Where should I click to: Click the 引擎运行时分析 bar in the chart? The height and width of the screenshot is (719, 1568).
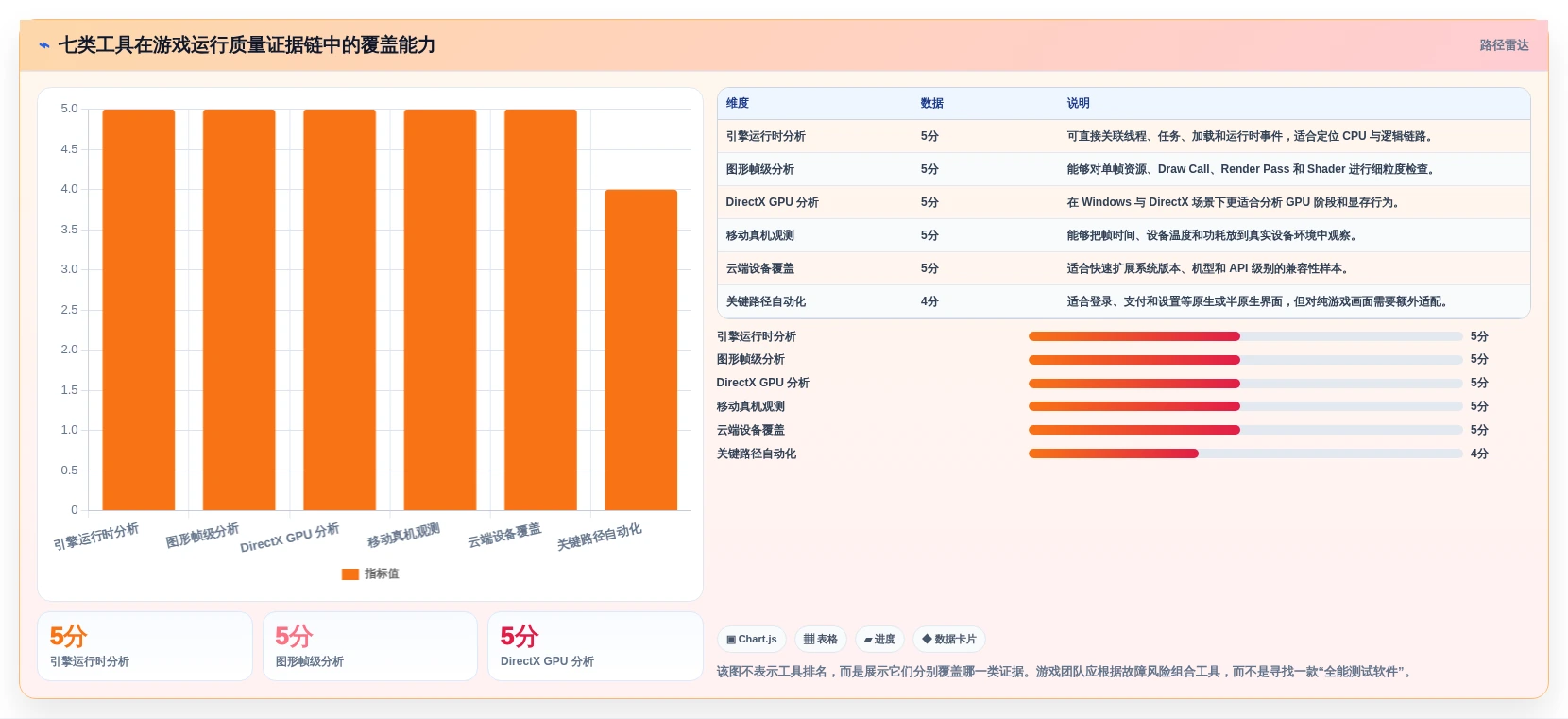coord(139,310)
